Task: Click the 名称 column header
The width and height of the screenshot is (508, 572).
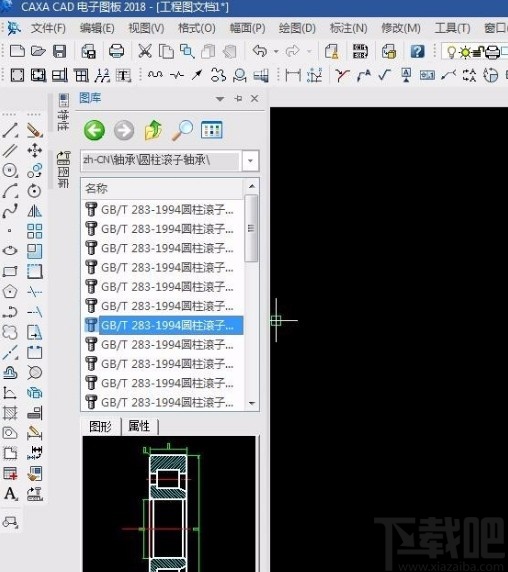Action: (162, 189)
